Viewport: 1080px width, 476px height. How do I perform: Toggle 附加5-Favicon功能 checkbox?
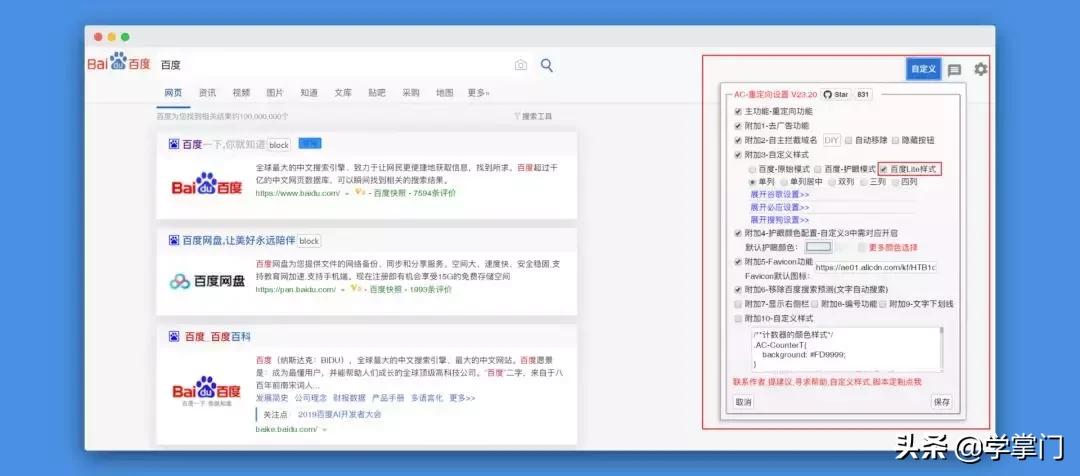[738, 262]
